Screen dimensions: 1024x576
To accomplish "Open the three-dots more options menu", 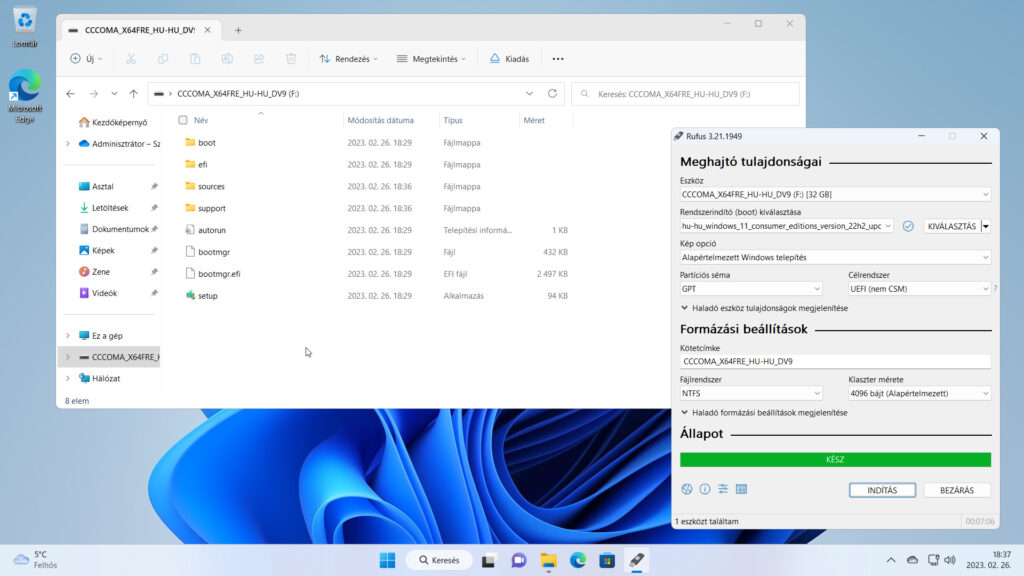I will [x=558, y=59].
